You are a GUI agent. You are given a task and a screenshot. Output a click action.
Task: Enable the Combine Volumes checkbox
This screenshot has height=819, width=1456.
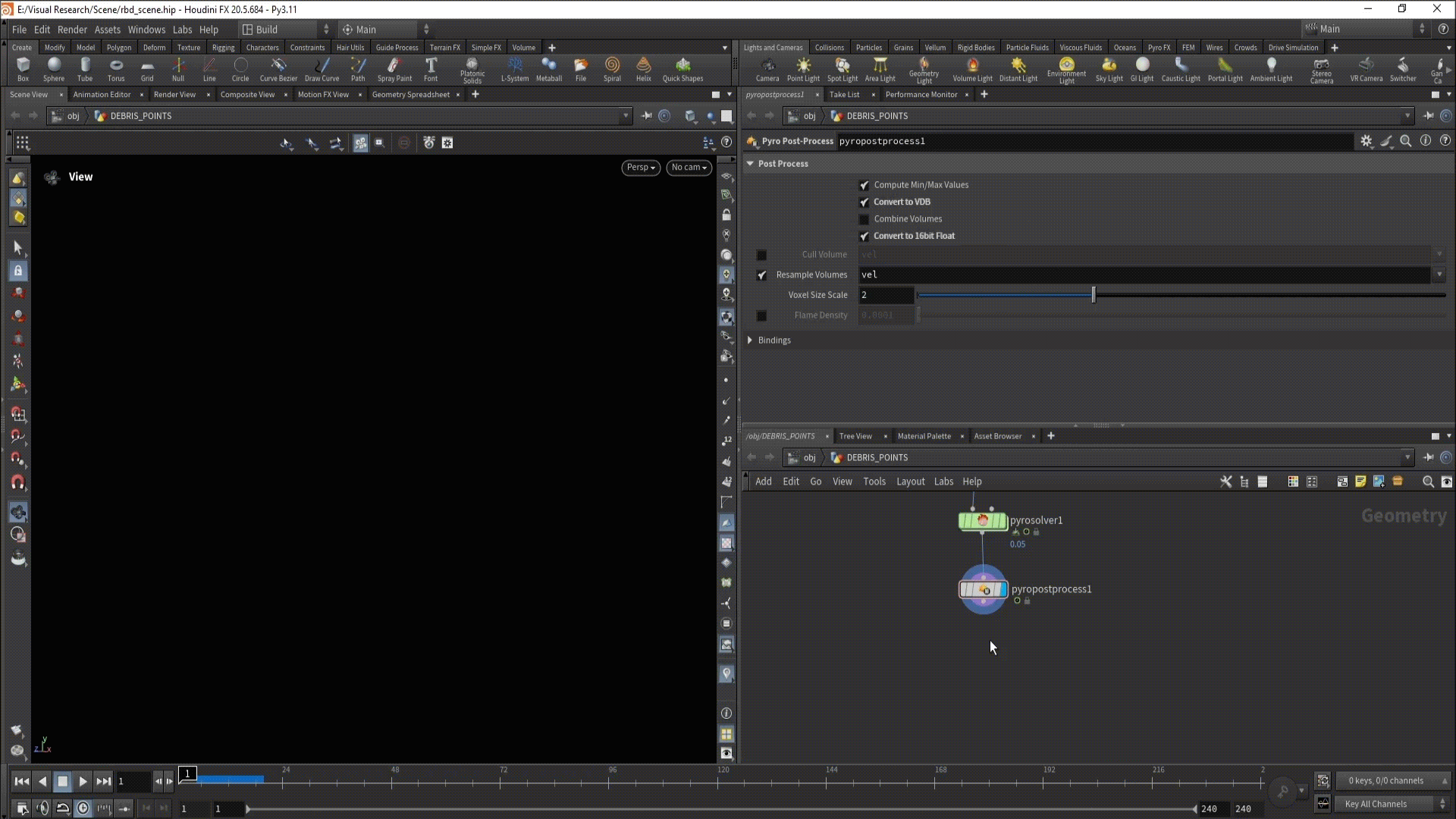pos(864,219)
